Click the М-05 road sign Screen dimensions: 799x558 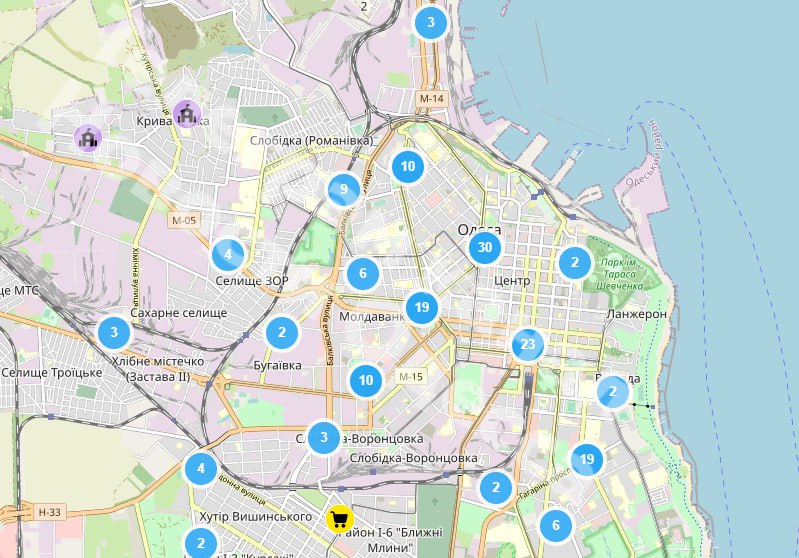(184, 220)
